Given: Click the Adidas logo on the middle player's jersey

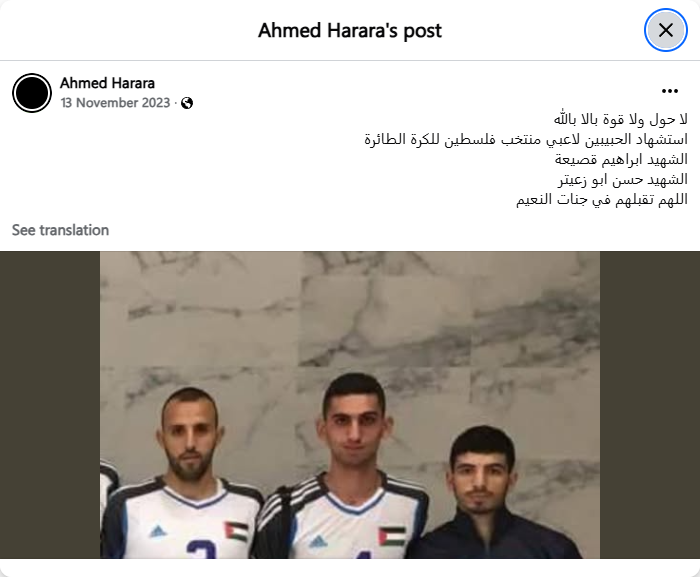Looking at the screenshot, I should (318, 542).
